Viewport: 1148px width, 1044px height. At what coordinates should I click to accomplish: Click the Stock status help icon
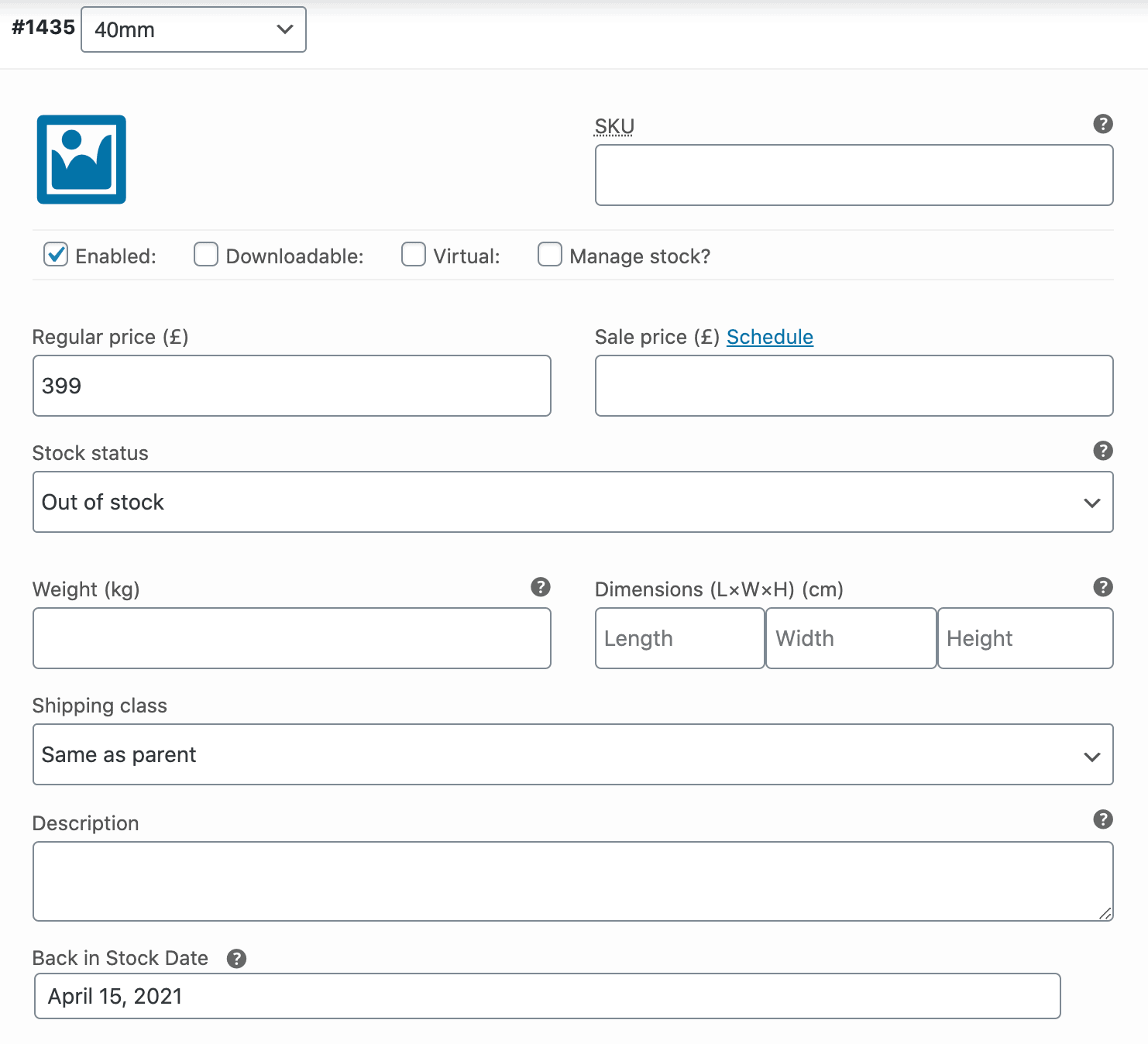1103,451
